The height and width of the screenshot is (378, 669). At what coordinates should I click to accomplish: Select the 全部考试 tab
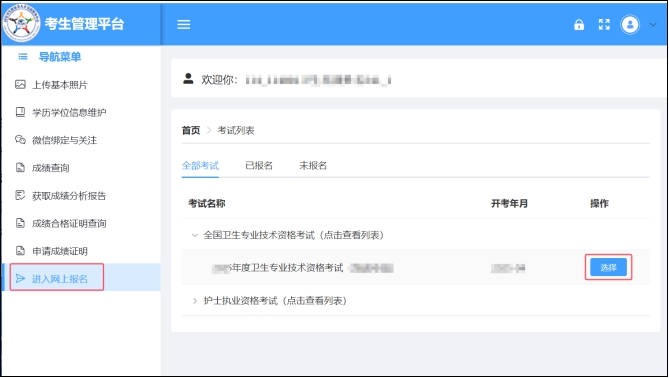pos(200,166)
